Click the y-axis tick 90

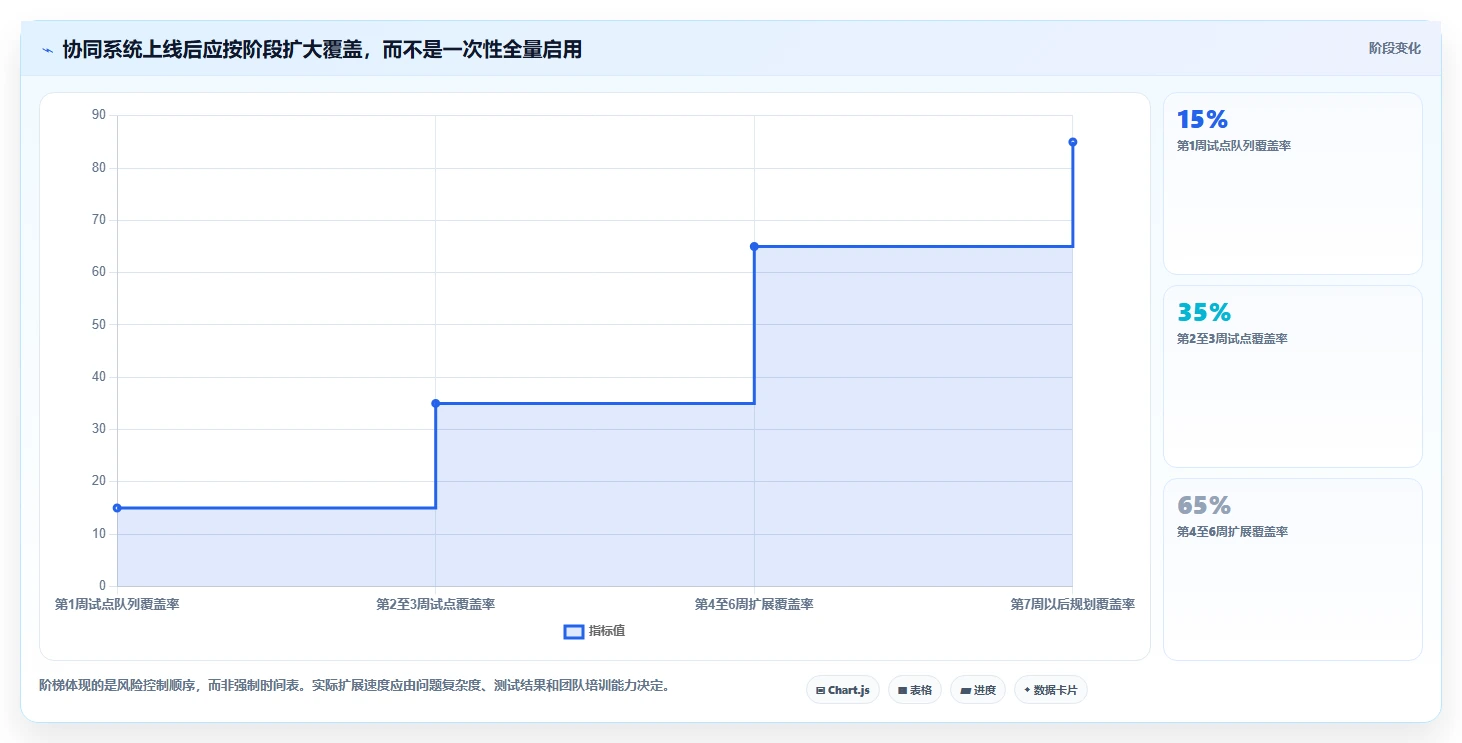click(98, 115)
